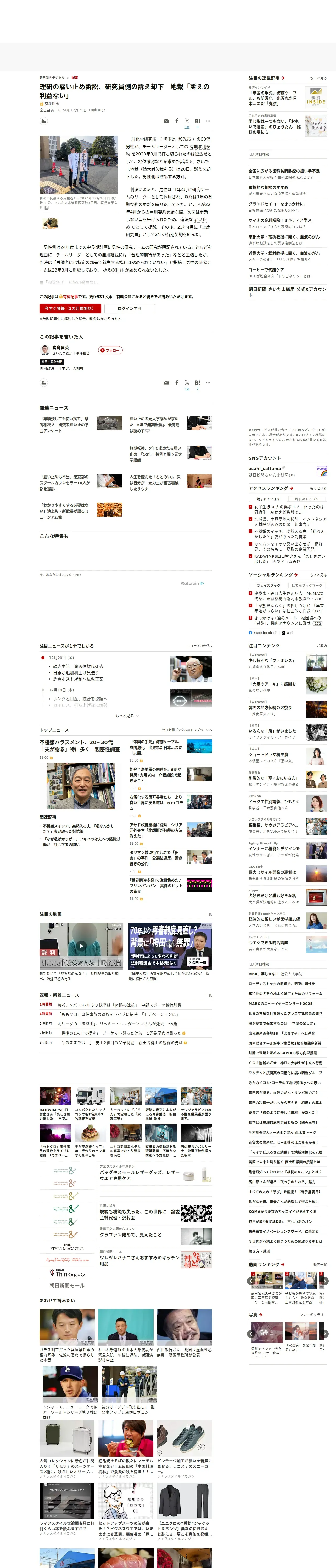Open professor photo thumbnail in トップニュース

[x=81, y=786]
